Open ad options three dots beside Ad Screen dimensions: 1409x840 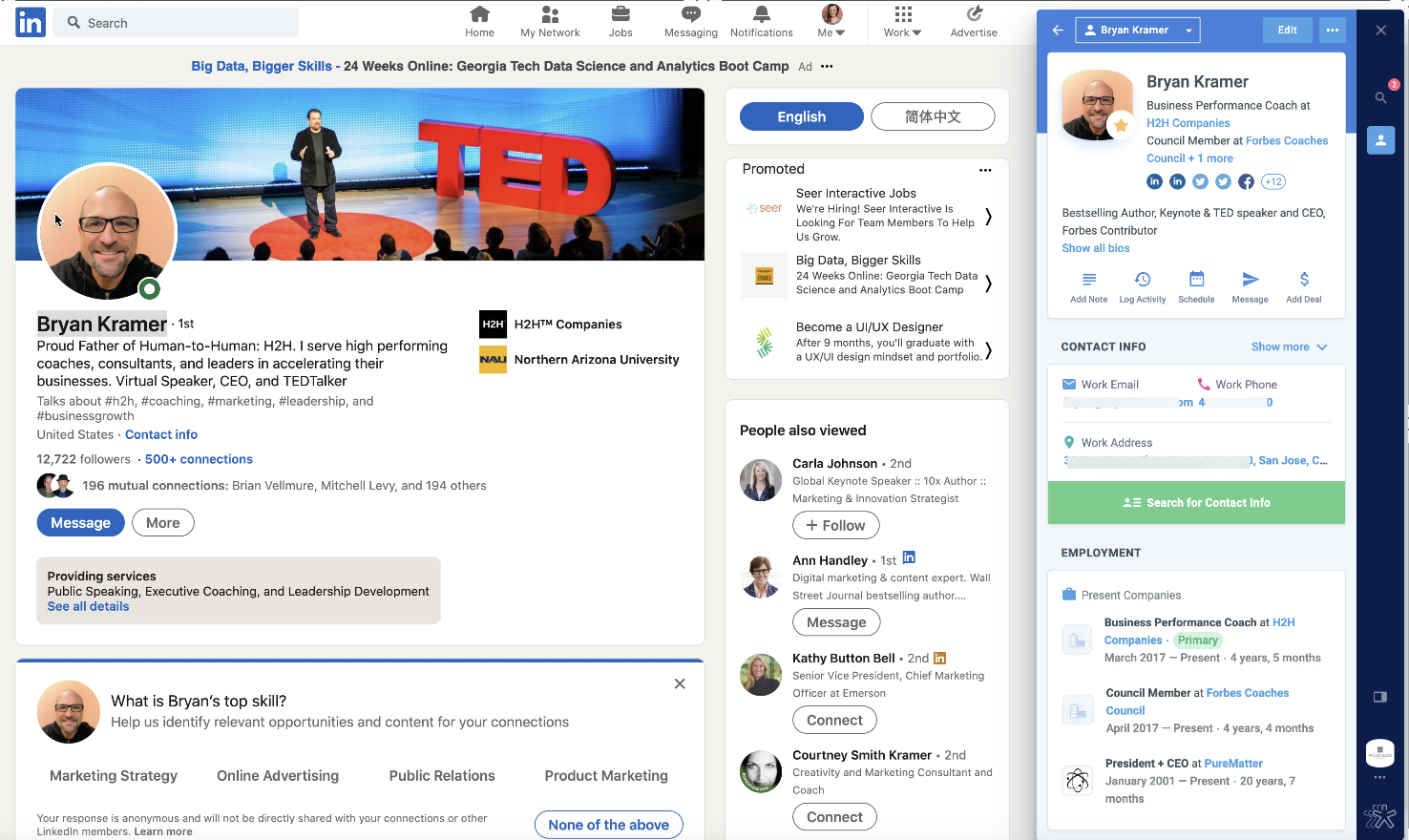pos(827,66)
